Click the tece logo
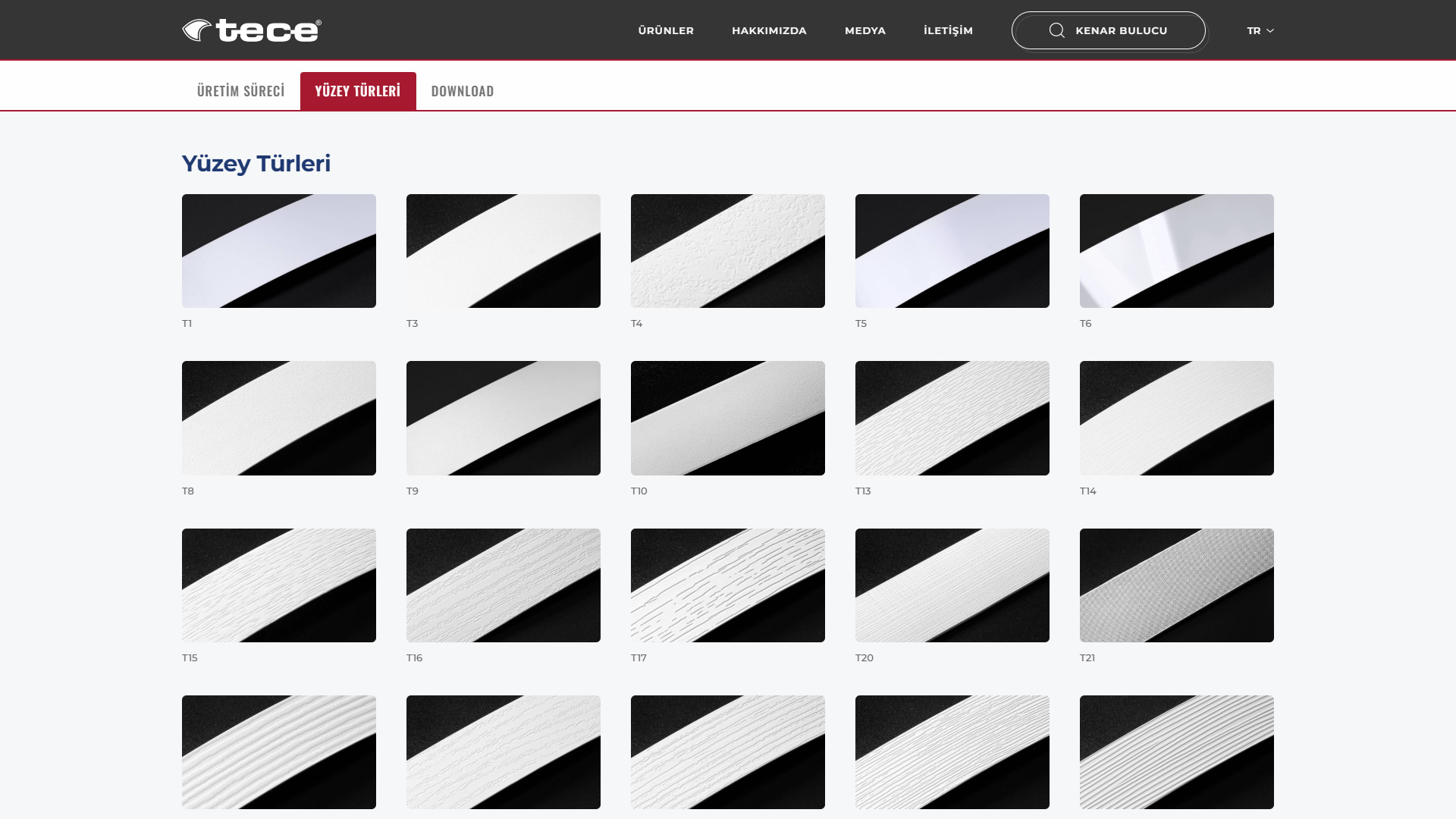 tap(252, 30)
